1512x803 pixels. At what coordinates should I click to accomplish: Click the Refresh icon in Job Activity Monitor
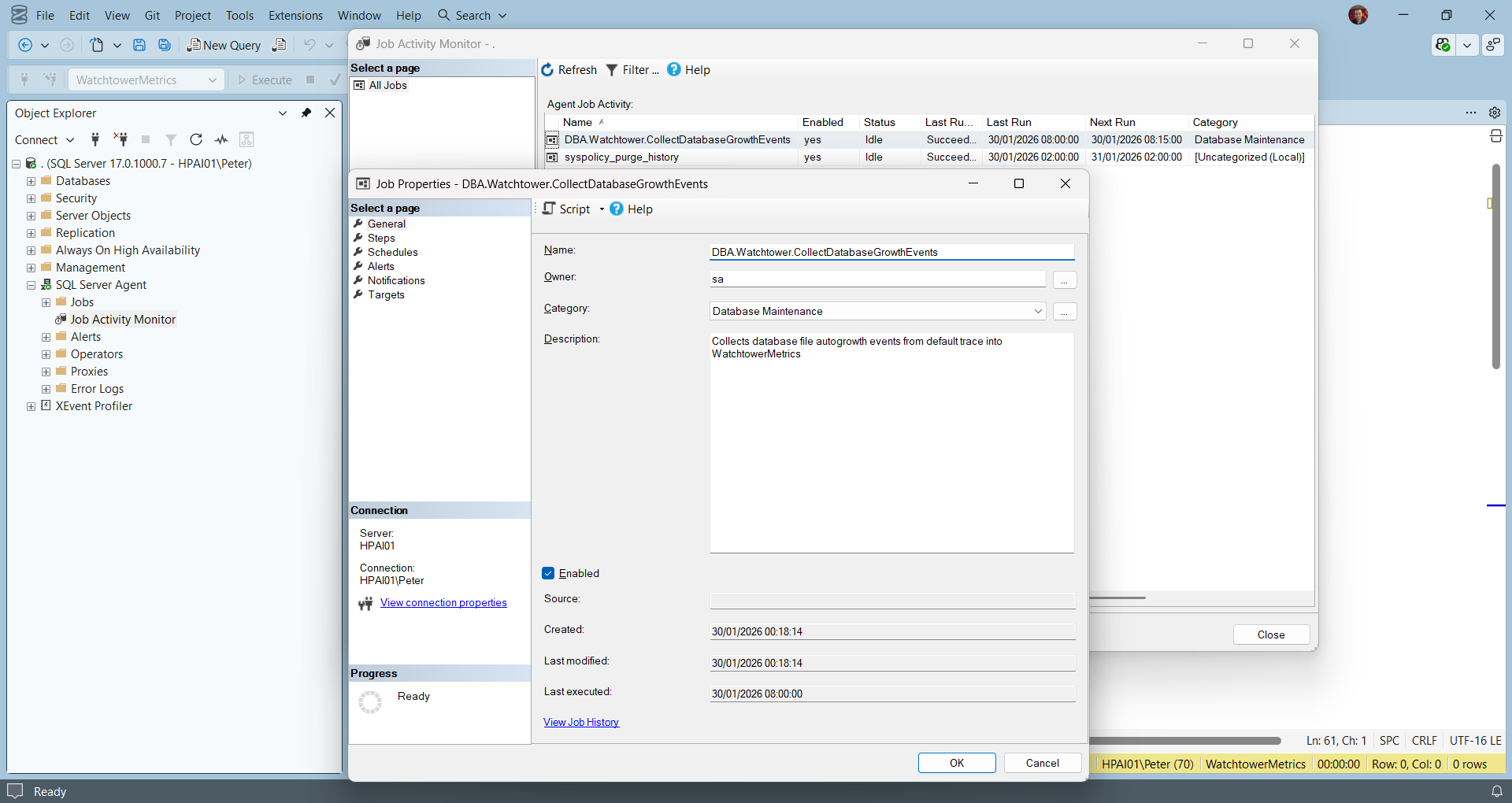pyautogui.click(x=548, y=70)
